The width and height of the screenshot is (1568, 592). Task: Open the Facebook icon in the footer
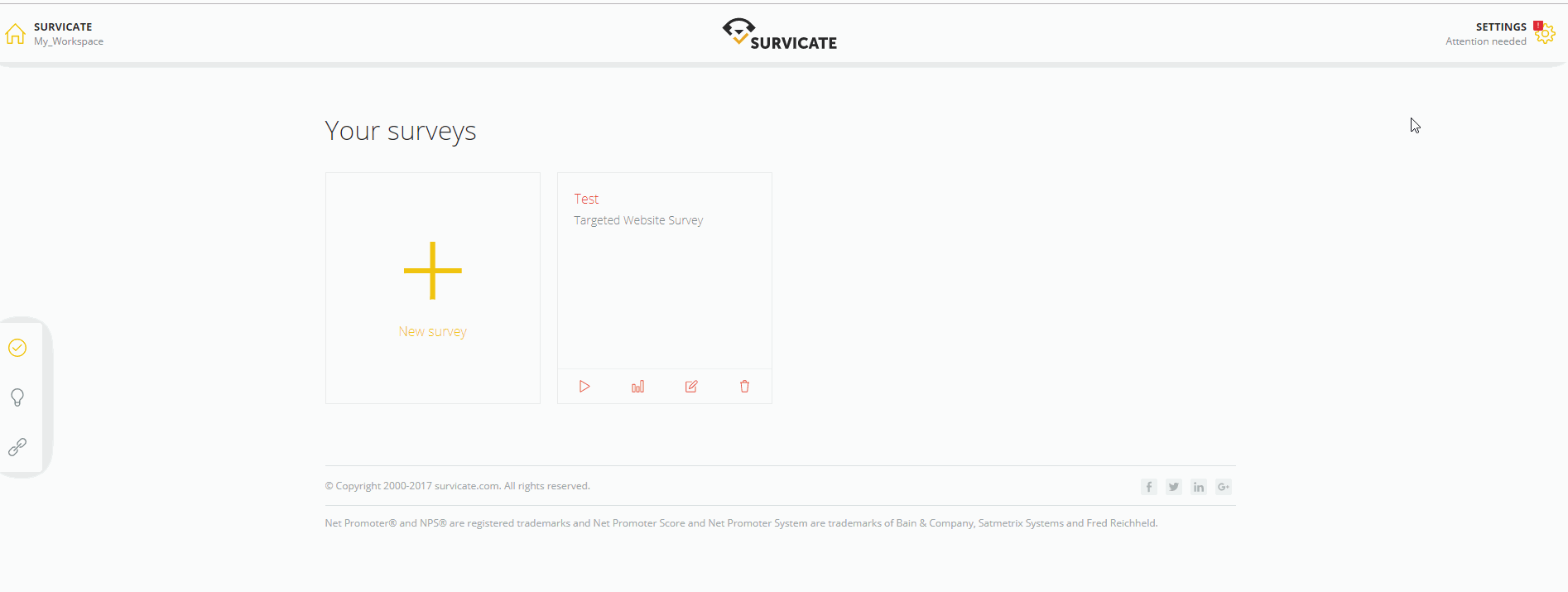[1149, 487]
